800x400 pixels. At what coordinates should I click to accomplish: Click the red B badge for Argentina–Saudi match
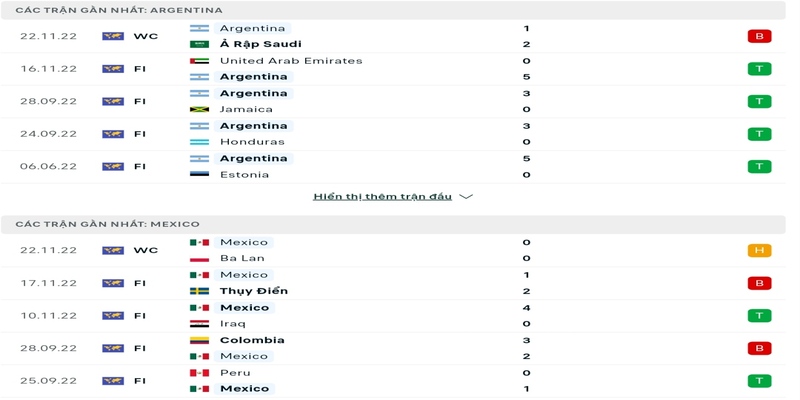coord(759,37)
